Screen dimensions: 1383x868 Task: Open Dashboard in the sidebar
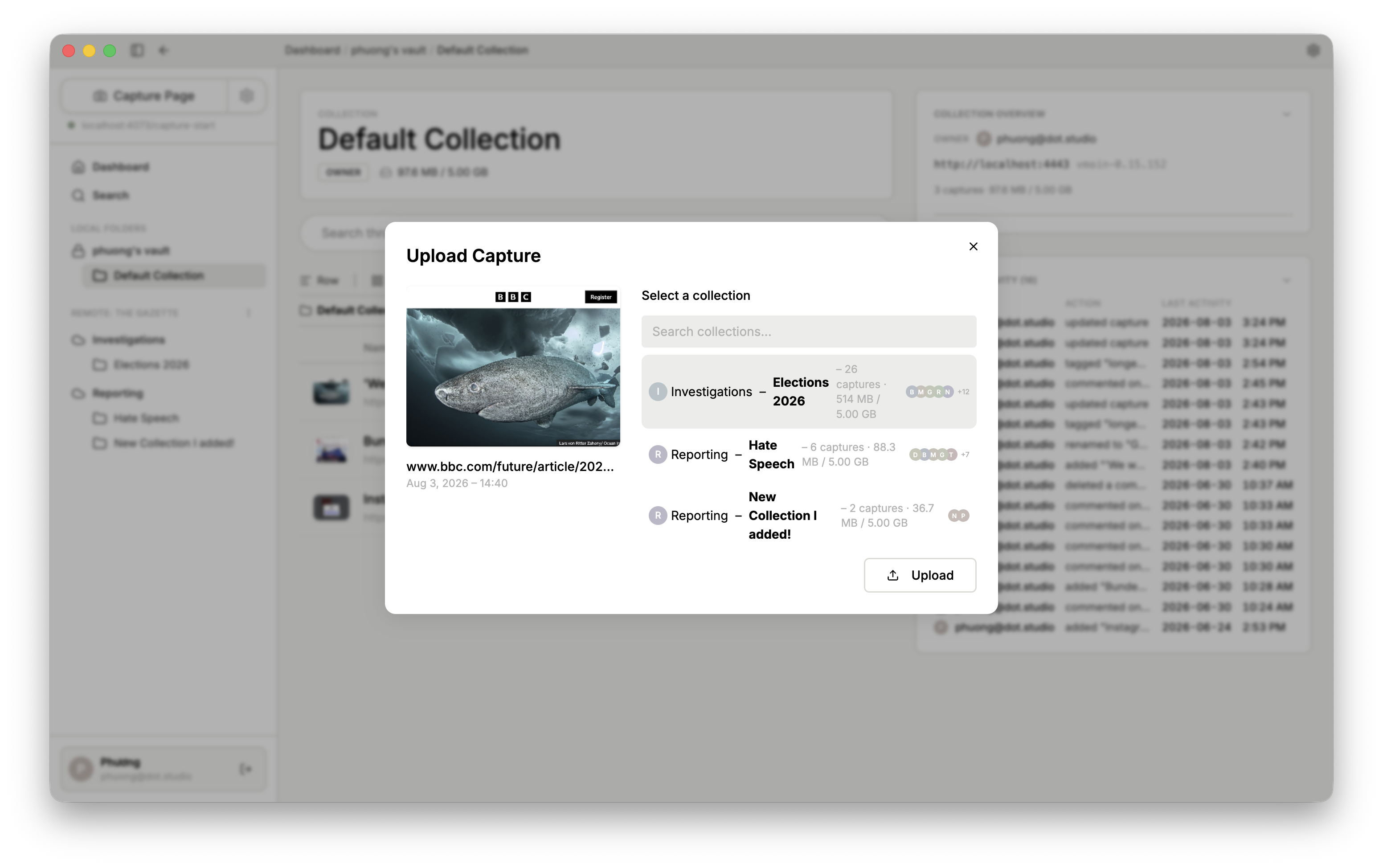[120, 167]
